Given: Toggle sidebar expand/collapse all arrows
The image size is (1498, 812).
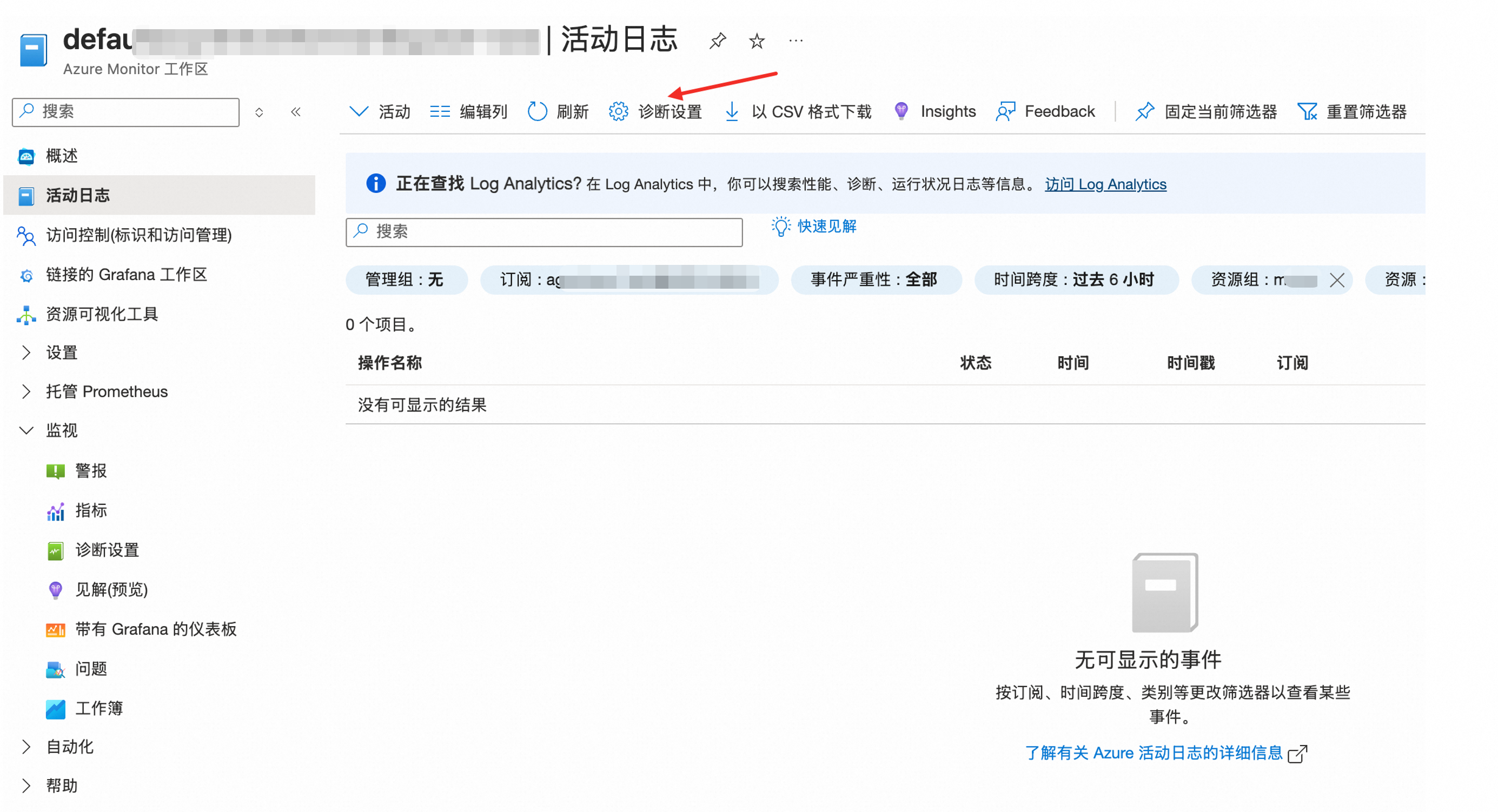Looking at the screenshot, I should pyautogui.click(x=260, y=112).
